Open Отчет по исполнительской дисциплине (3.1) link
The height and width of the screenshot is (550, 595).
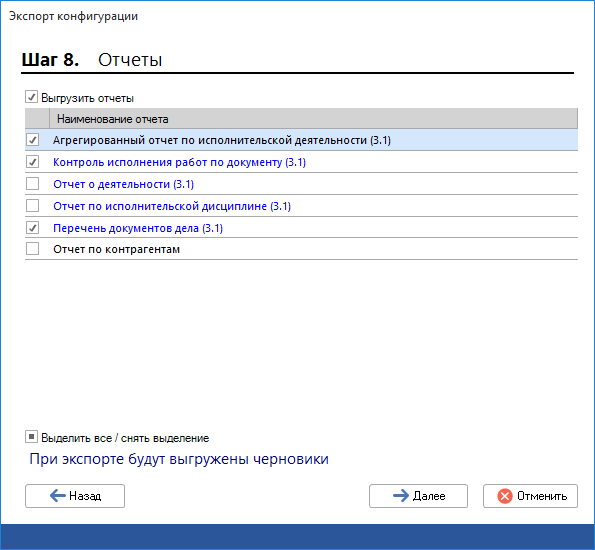172,206
